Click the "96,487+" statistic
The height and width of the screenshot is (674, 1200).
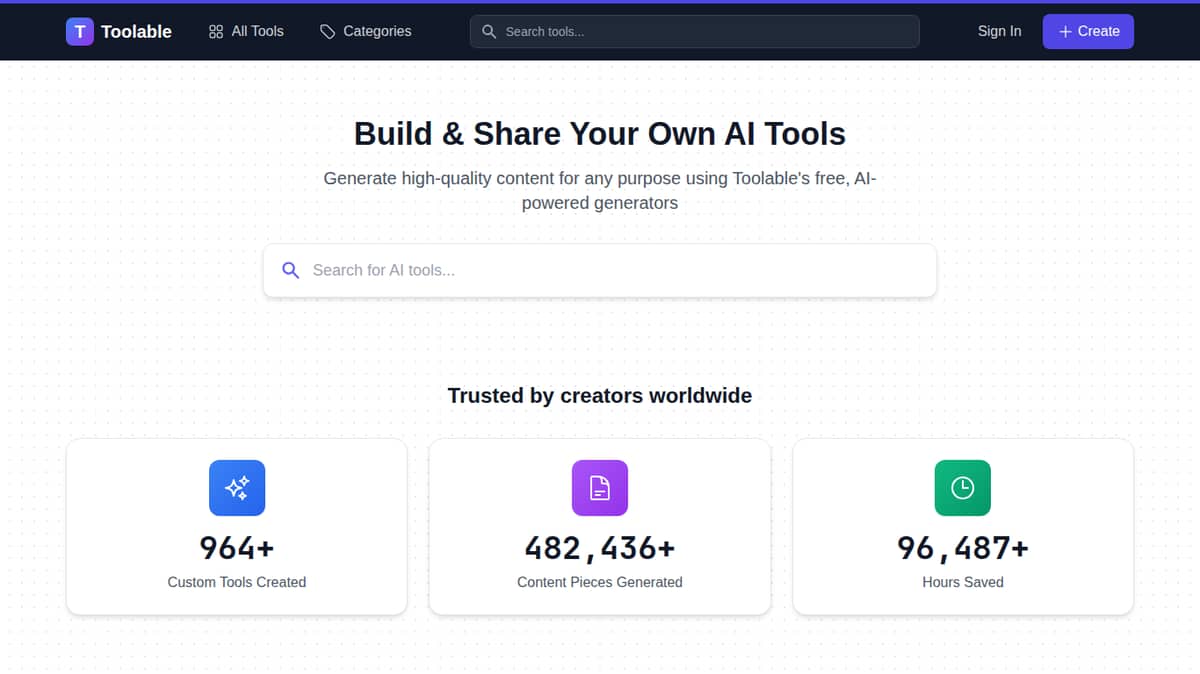tap(963, 548)
